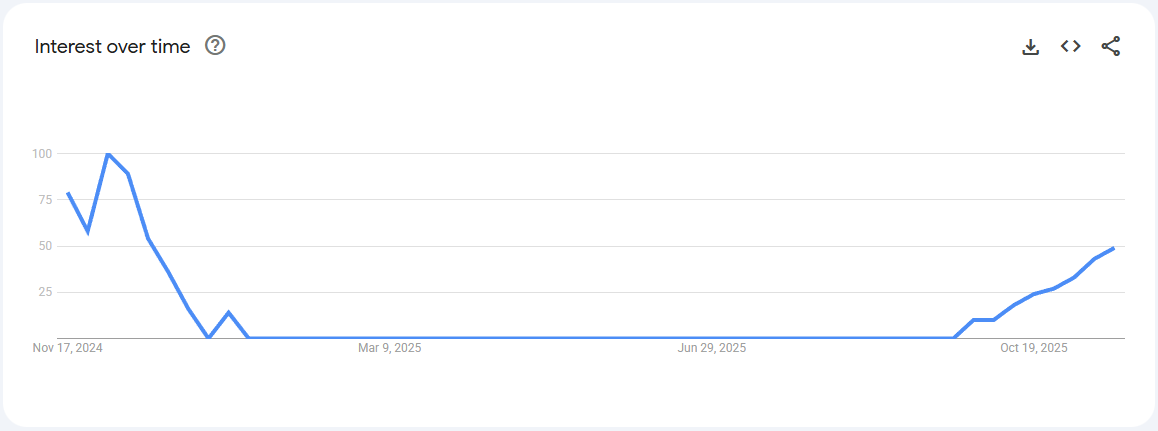Click the Nov 17, 2024 axis label
Viewport: 1158px width, 431px height.
tap(68, 349)
